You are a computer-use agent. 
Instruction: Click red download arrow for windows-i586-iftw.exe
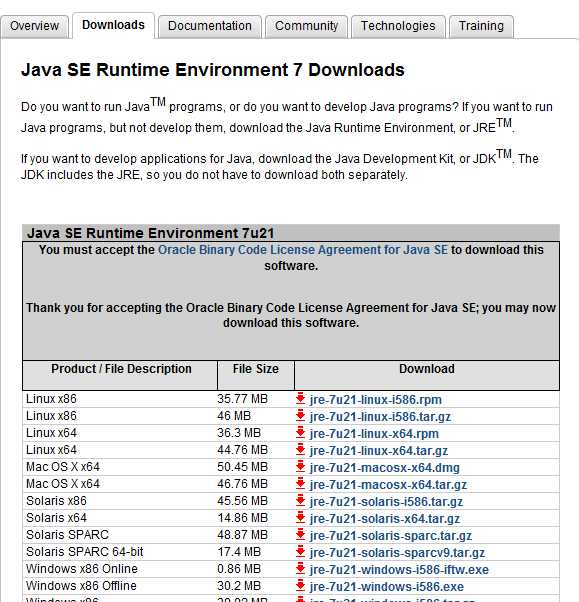tap(300, 568)
